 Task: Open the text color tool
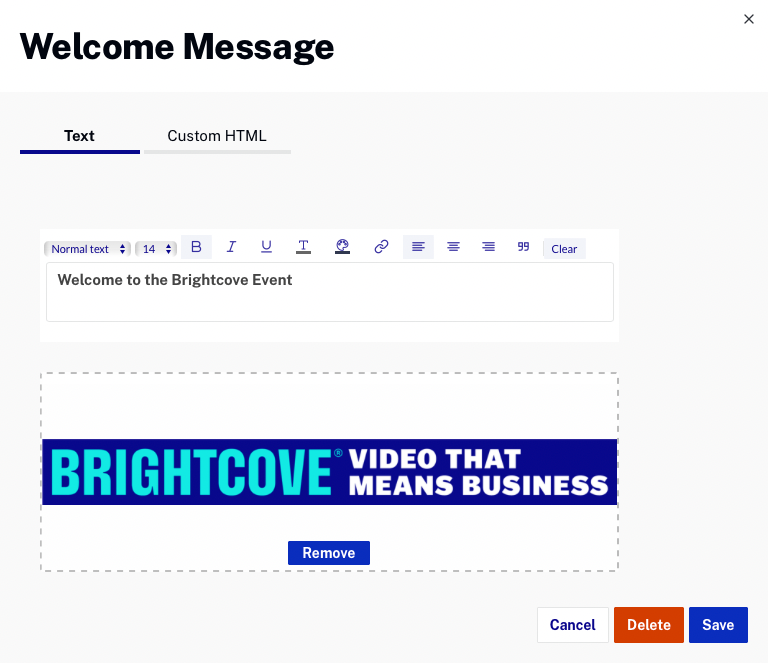(x=303, y=247)
